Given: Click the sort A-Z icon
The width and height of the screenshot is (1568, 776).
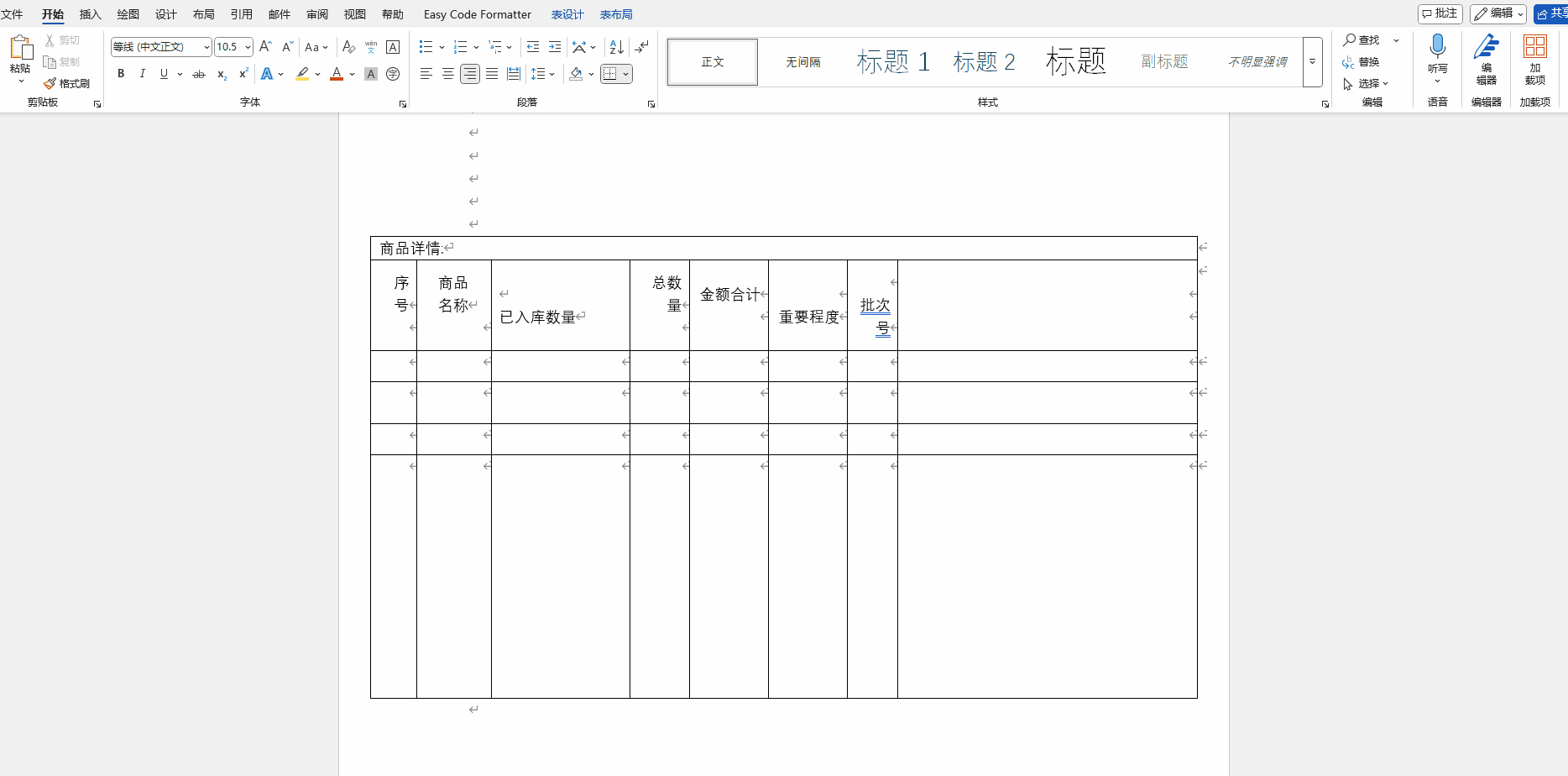Looking at the screenshot, I should coord(616,47).
